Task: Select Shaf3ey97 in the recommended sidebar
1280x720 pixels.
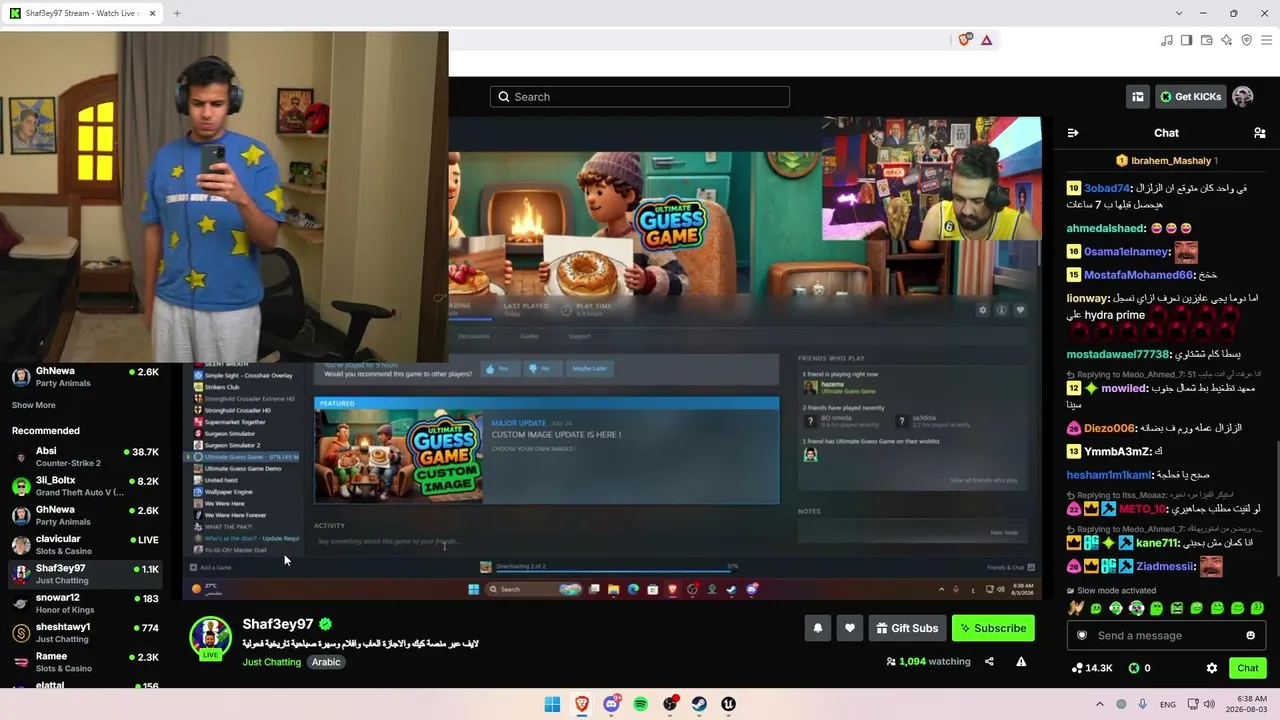Action: point(85,574)
